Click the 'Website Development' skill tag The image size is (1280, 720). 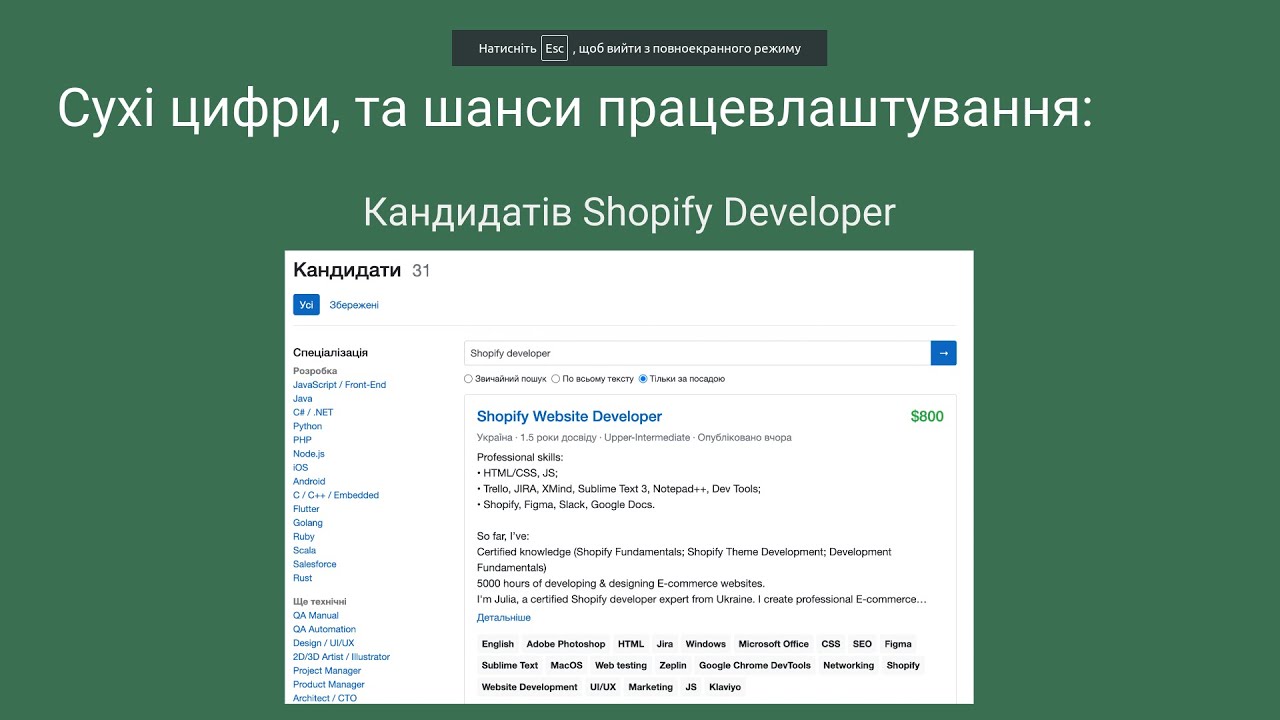tap(530, 687)
